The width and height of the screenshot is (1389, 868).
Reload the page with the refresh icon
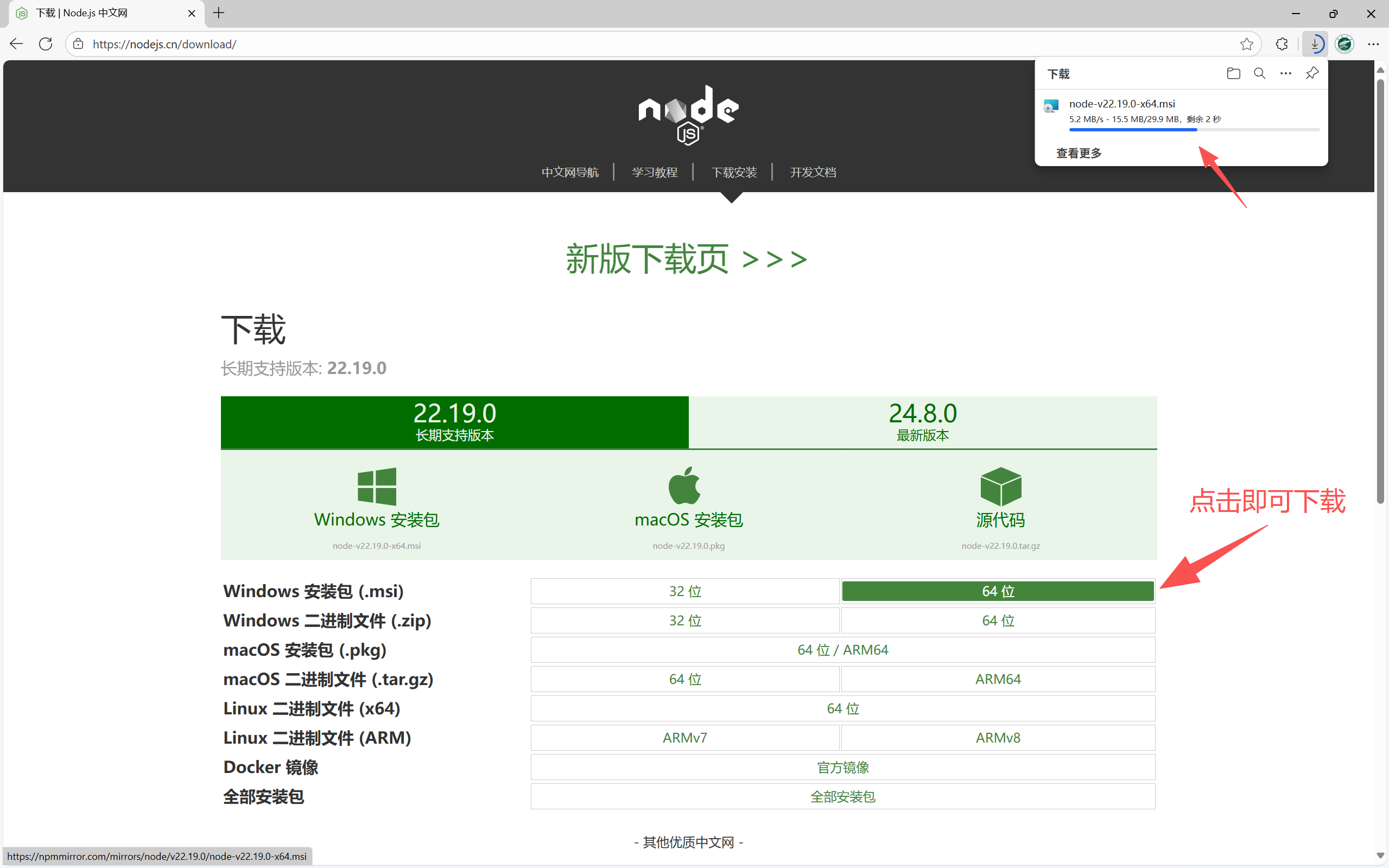point(46,43)
